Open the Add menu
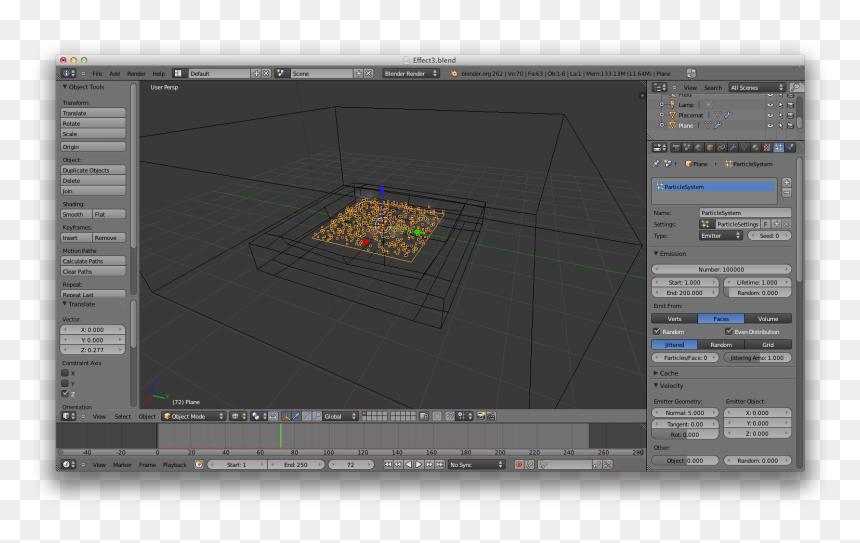The height and width of the screenshot is (543, 860). tap(114, 73)
